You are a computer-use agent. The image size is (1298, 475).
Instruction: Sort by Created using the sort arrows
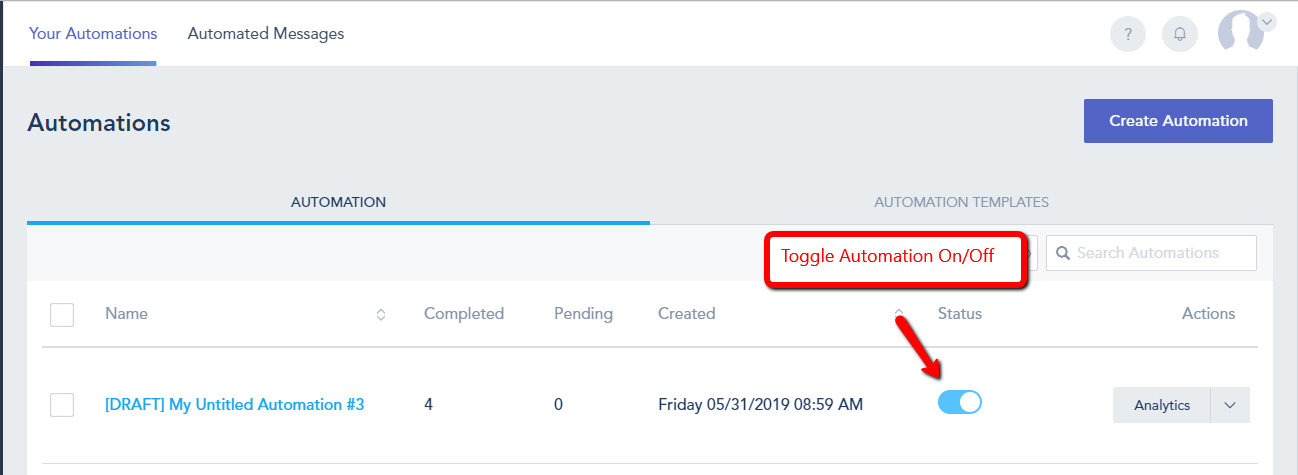pos(899,314)
